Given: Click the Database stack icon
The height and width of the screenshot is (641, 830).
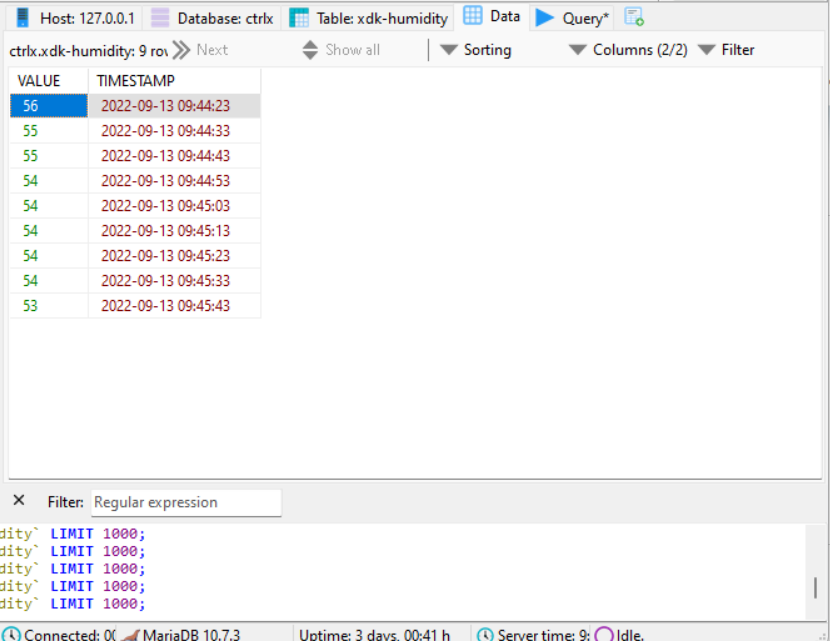Looking at the screenshot, I should coord(160,18).
